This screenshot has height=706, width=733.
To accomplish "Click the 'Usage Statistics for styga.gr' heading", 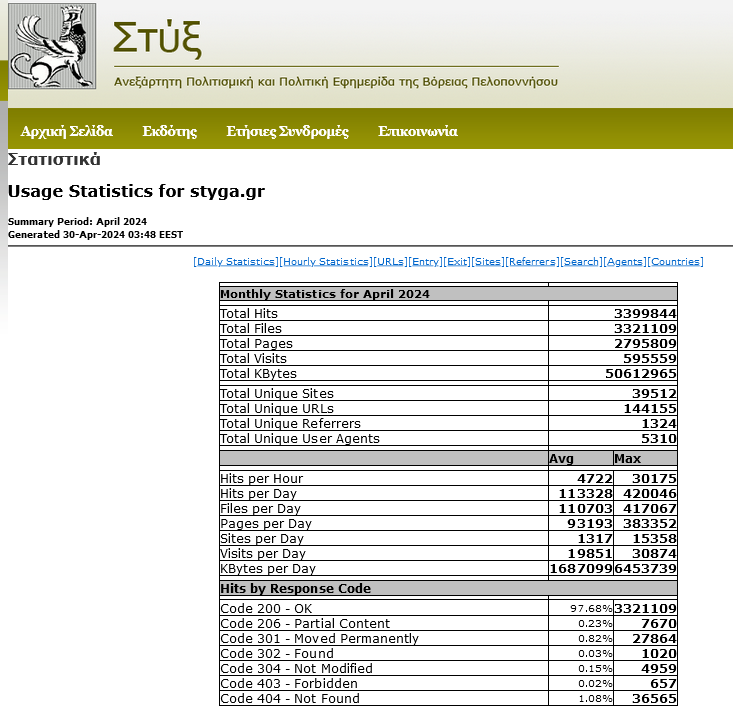I will click(x=137, y=191).
